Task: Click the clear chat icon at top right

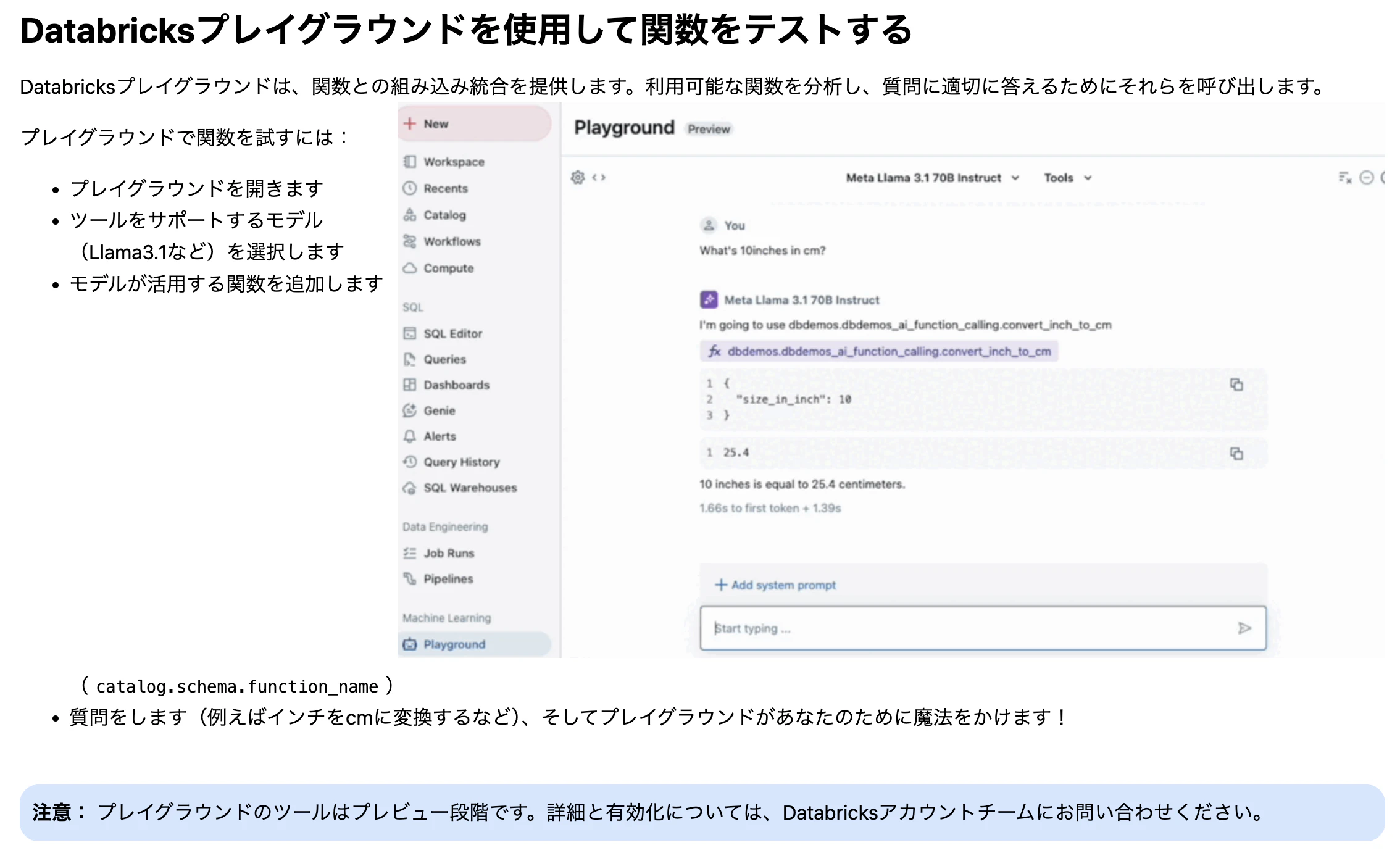Action: [x=1345, y=178]
